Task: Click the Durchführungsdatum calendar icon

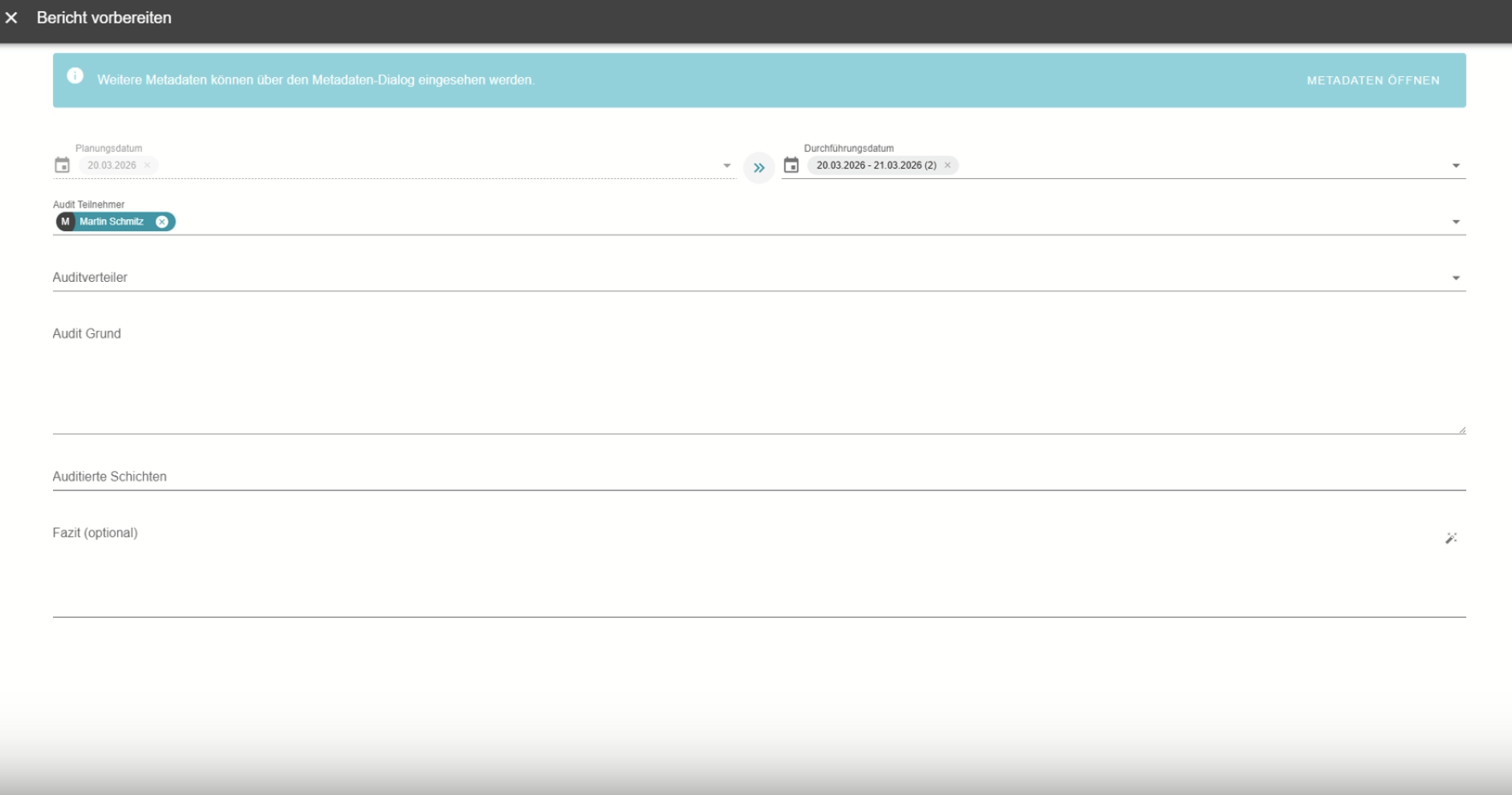Action: (791, 165)
